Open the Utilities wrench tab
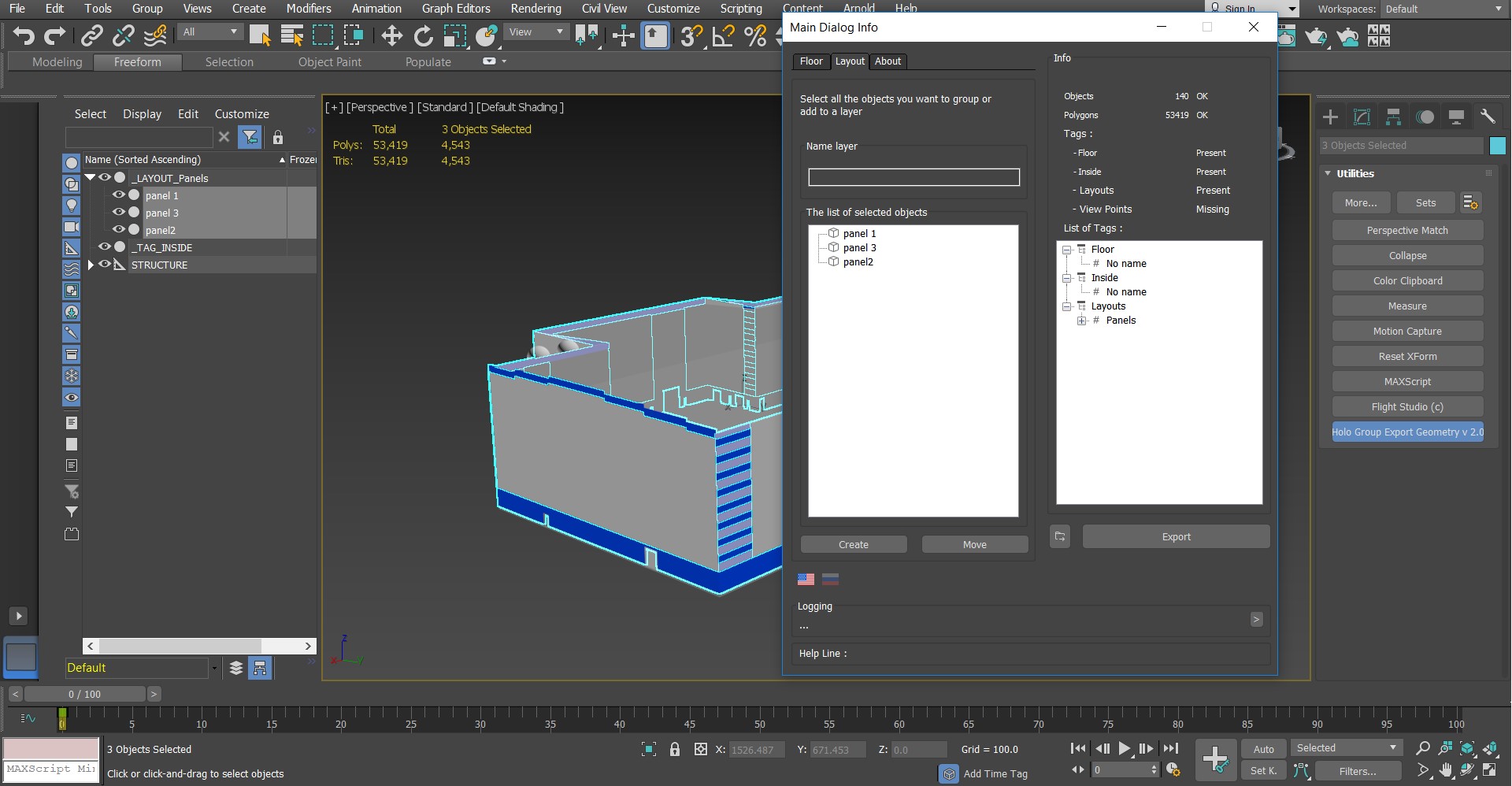This screenshot has height=786, width=1512. click(1488, 117)
